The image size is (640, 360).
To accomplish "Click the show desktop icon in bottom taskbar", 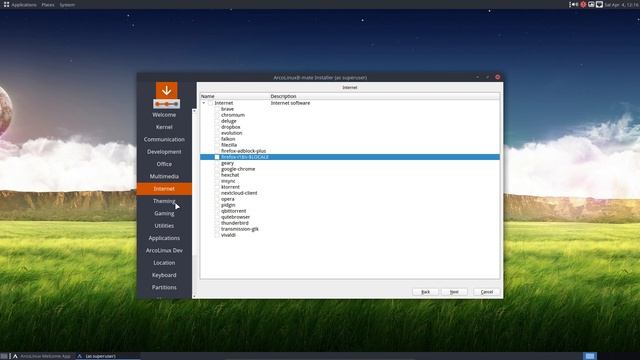I will tap(4, 356).
